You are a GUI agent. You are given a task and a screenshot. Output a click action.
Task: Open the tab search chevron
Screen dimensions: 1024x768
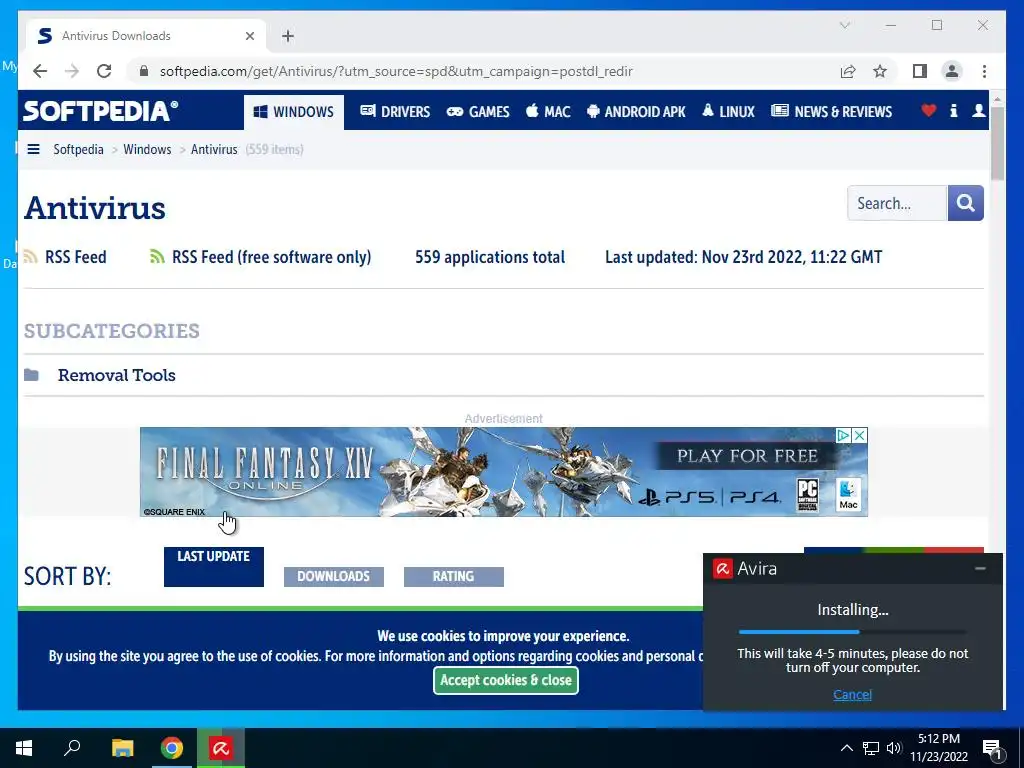pyautogui.click(x=844, y=25)
